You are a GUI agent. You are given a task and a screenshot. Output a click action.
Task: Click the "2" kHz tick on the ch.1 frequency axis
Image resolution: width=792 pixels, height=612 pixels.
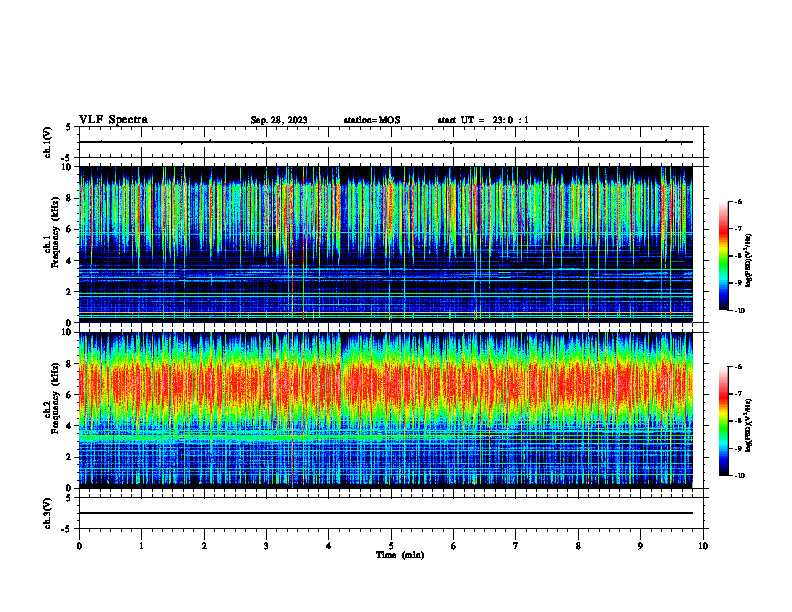(x=70, y=291)
